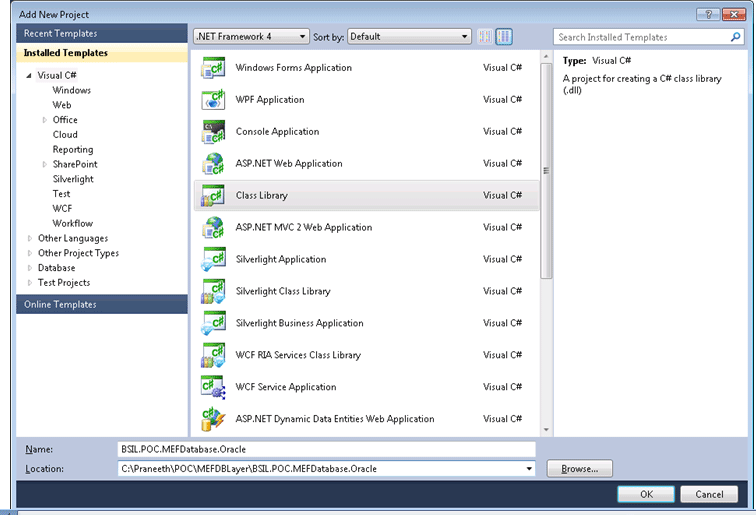The width and height of the screenshot is (756, 515).
Task: Select the 'WCF Service Application' template name
Action: [286, 387]
